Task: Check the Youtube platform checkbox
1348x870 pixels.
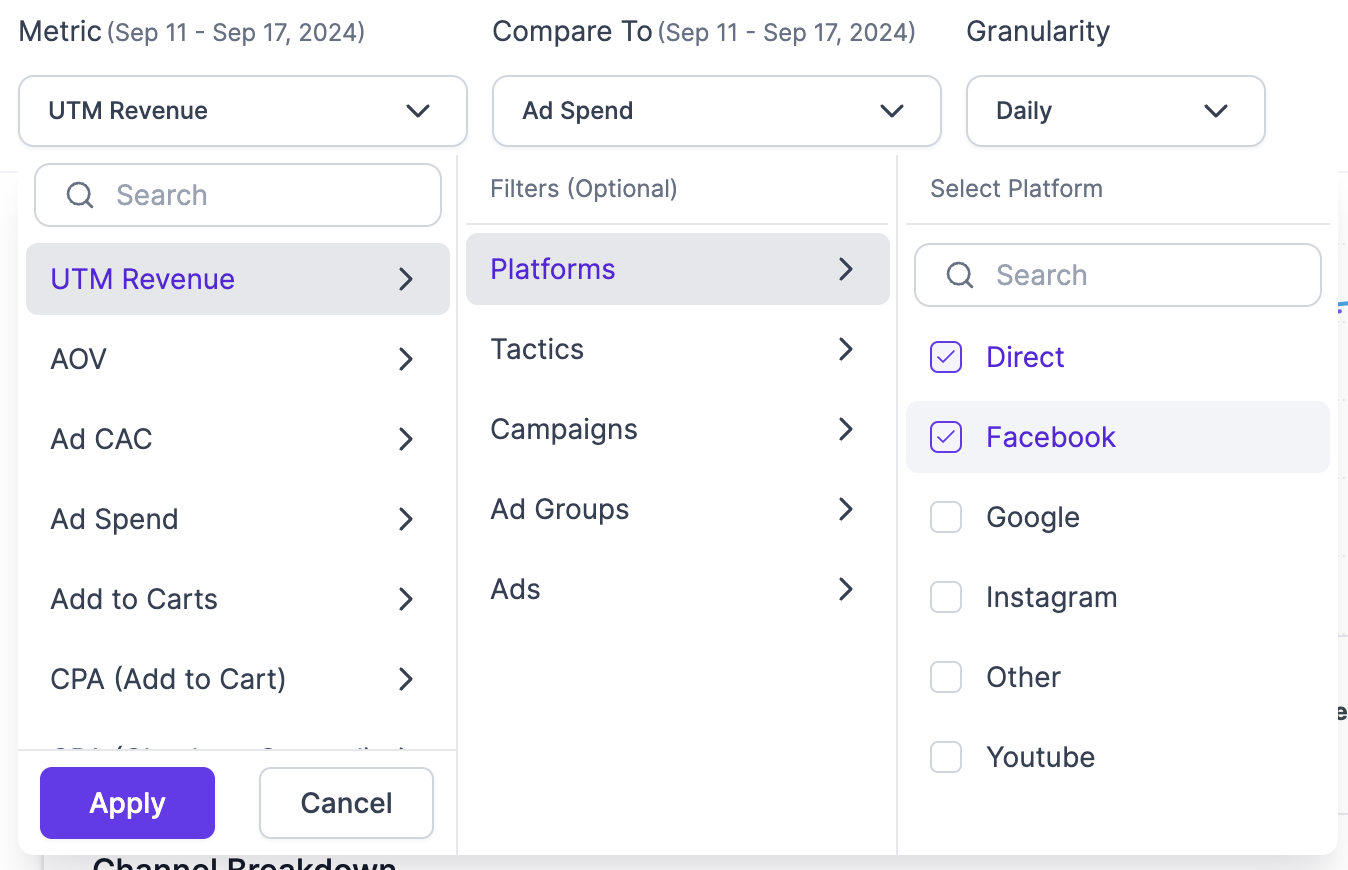Action: pyautogui.click(x=946, y=757)
